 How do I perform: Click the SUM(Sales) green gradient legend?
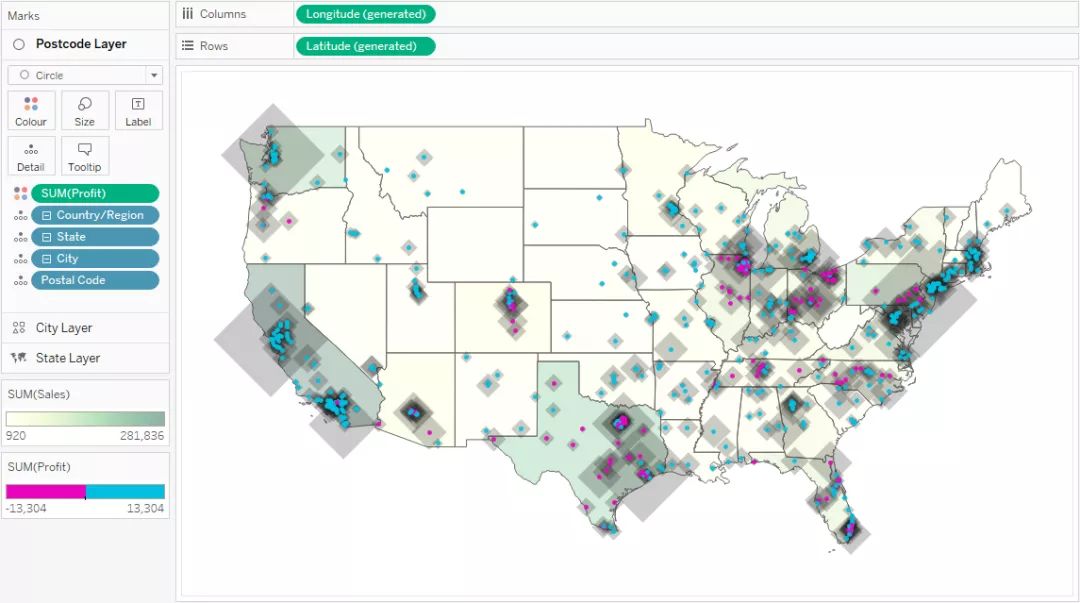point(85,419)
